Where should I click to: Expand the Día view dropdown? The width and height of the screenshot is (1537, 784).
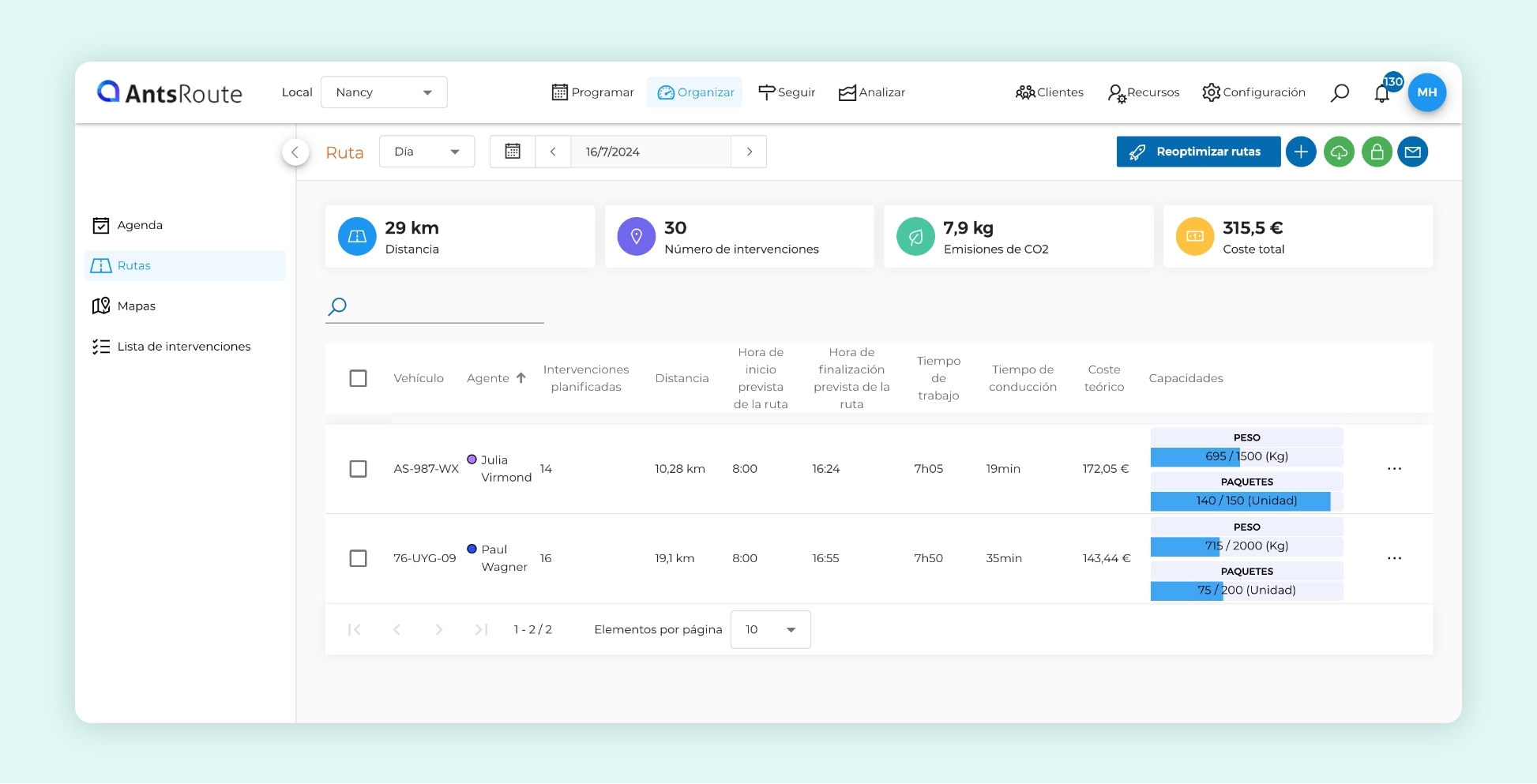pyautogui.click(x=427, y=152)
